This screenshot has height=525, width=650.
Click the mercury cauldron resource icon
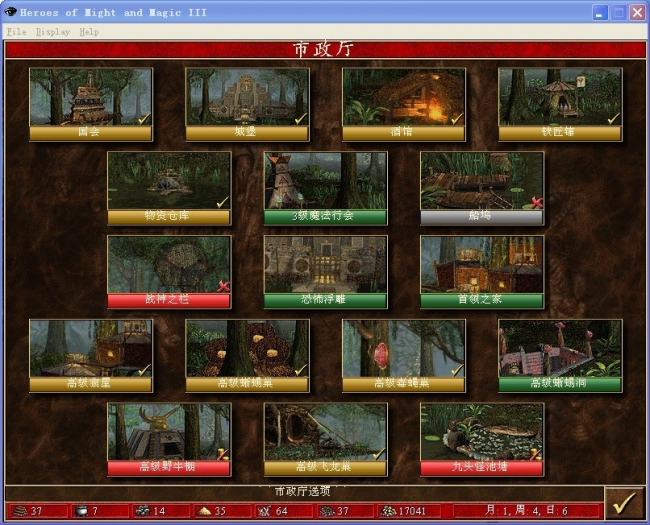[x=80, y=511]
